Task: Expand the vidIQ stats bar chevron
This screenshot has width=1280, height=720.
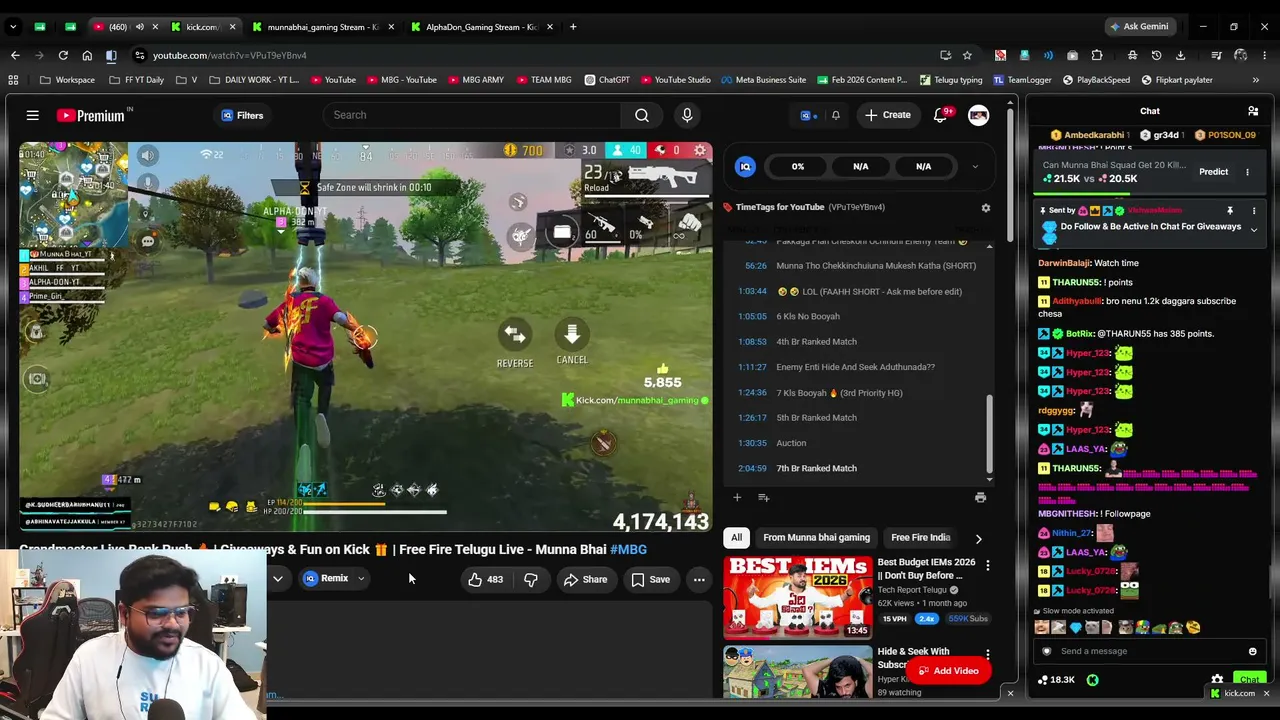Action: 975,167
